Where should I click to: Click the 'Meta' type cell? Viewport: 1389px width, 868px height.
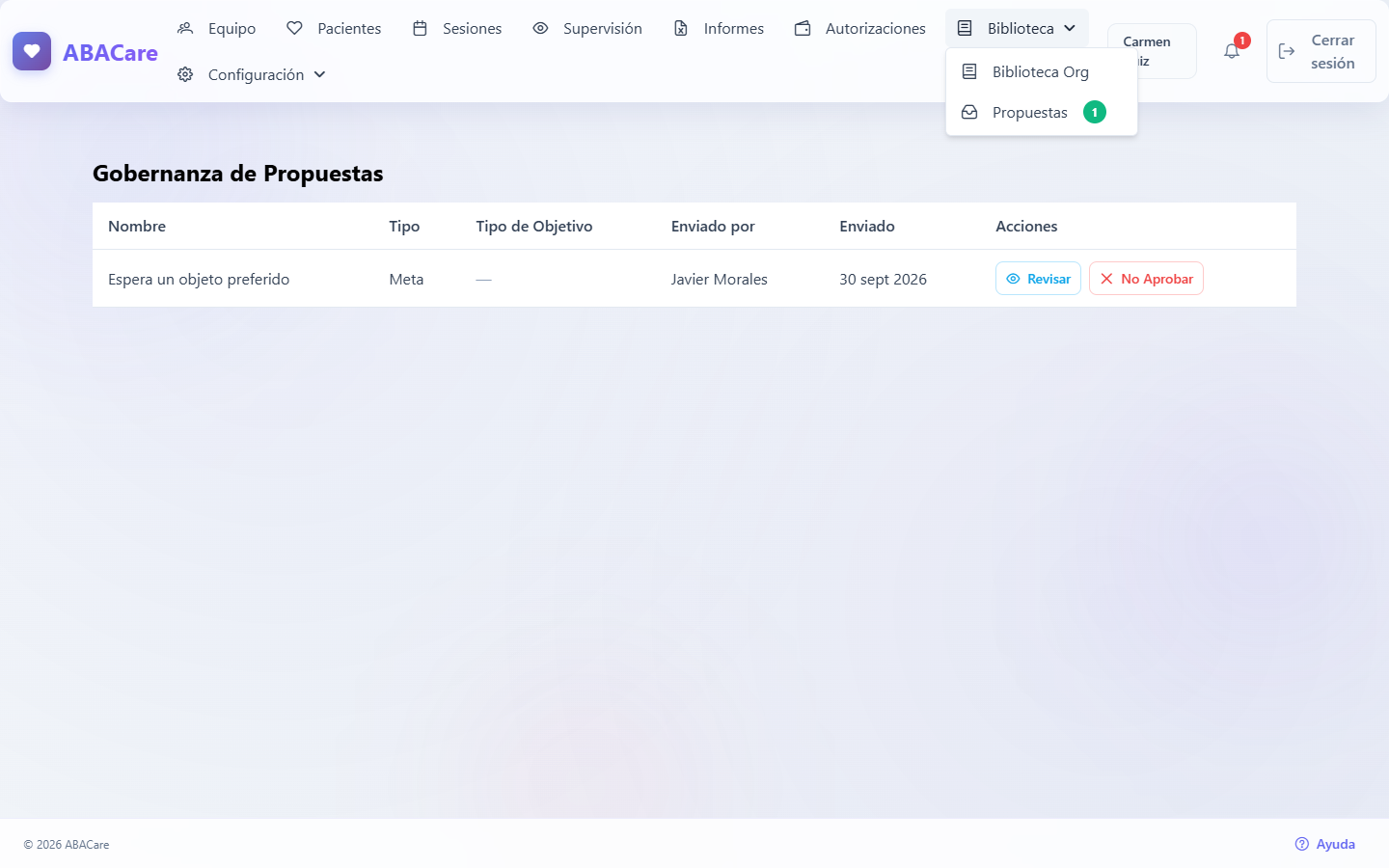(x=406, y=279)
